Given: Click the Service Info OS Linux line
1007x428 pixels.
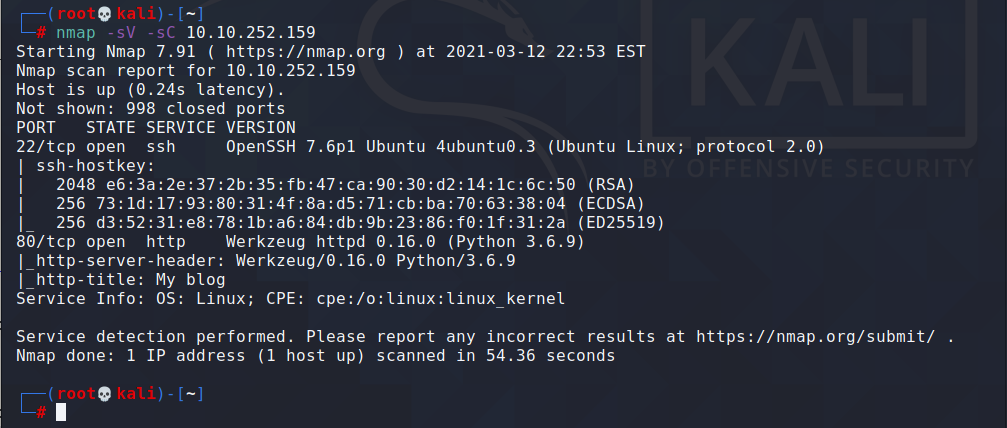Looking at the screenshot, I should coord(290,299).
